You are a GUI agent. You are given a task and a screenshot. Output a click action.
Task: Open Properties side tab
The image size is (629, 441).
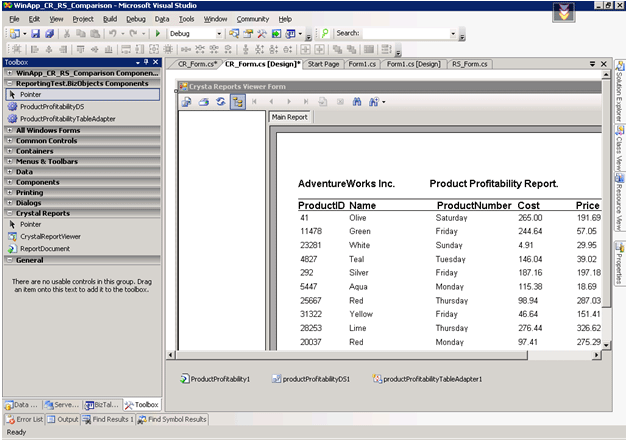click(x=620, y=264)
